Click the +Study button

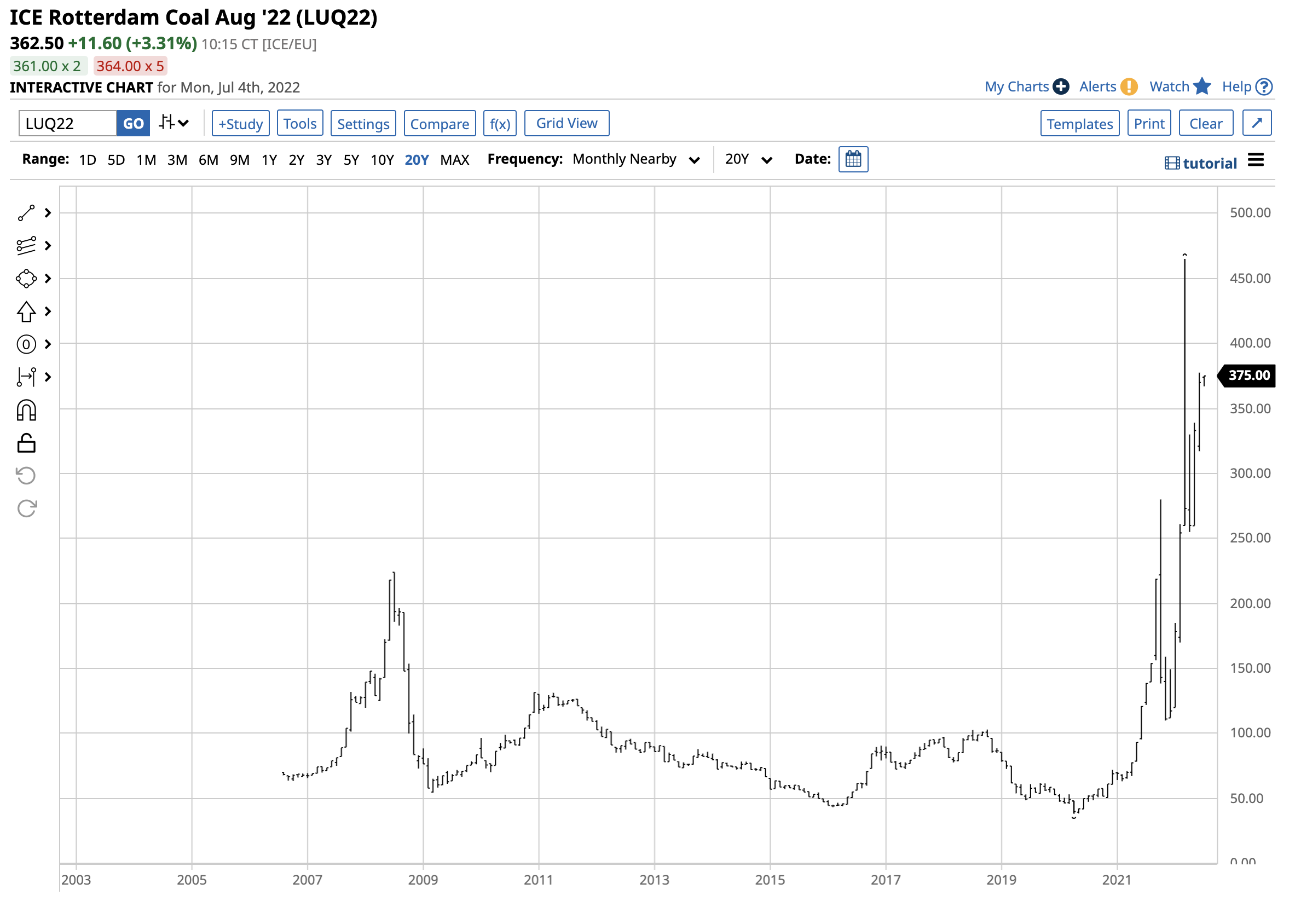(241, 124)
